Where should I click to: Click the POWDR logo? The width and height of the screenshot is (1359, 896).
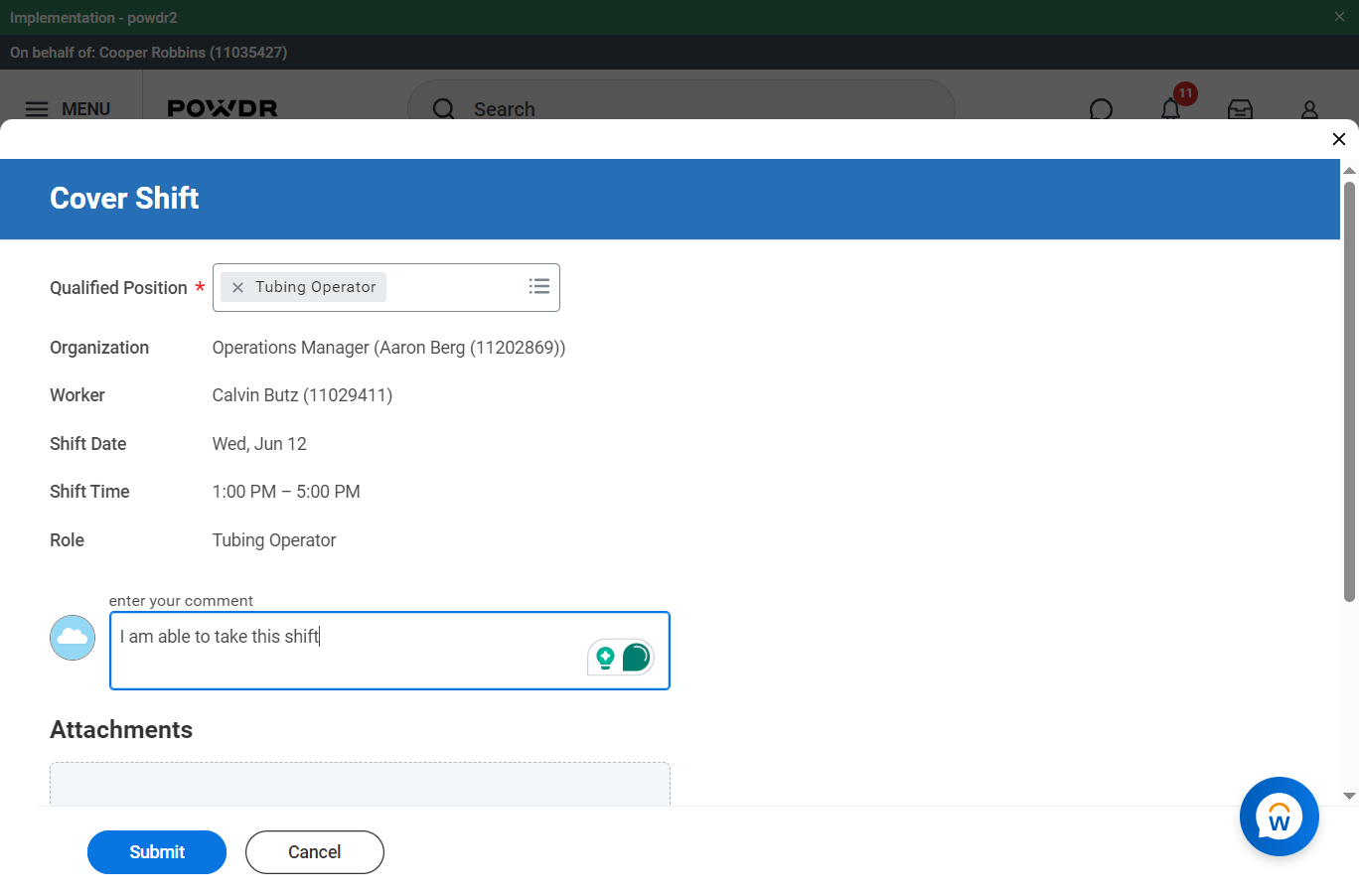coord(223,108)
